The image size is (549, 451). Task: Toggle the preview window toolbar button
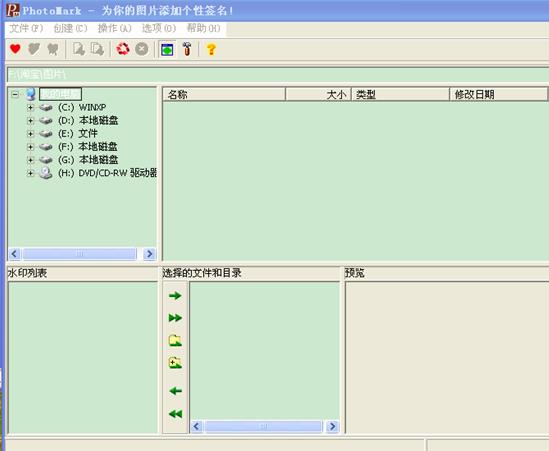[167, 49]
